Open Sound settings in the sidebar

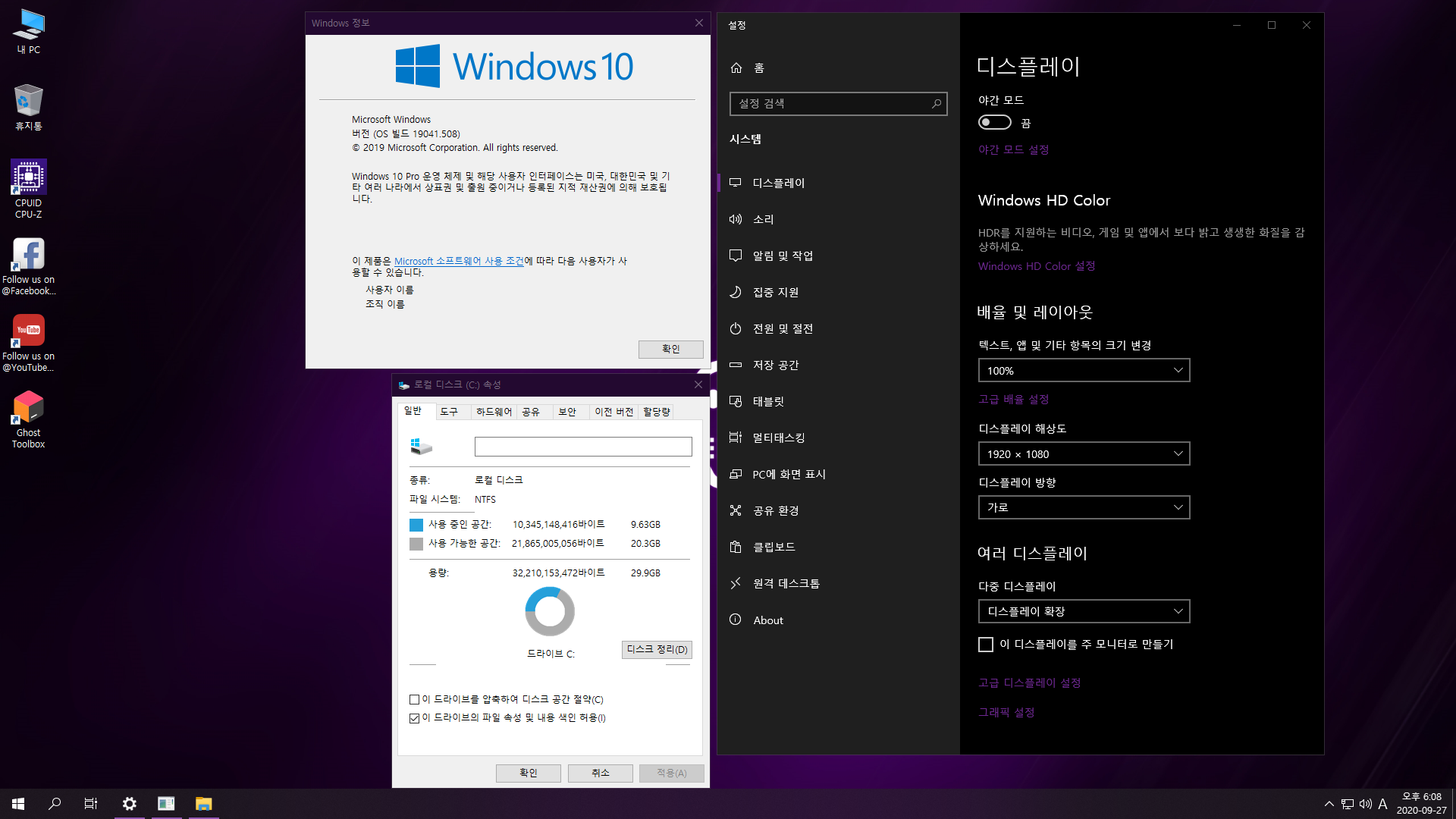pos(763,219)
